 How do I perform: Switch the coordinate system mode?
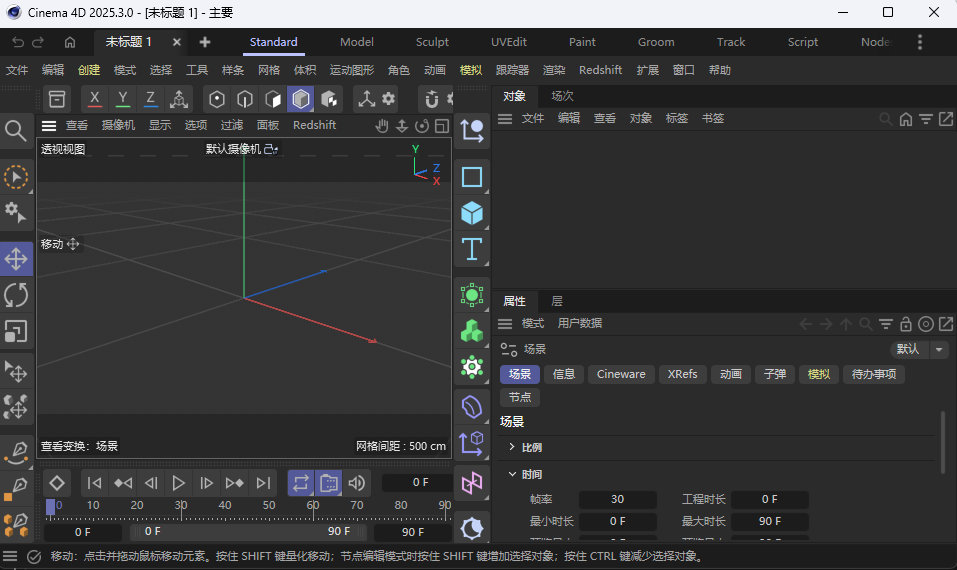pyautogui.click(x=179, y=98)
